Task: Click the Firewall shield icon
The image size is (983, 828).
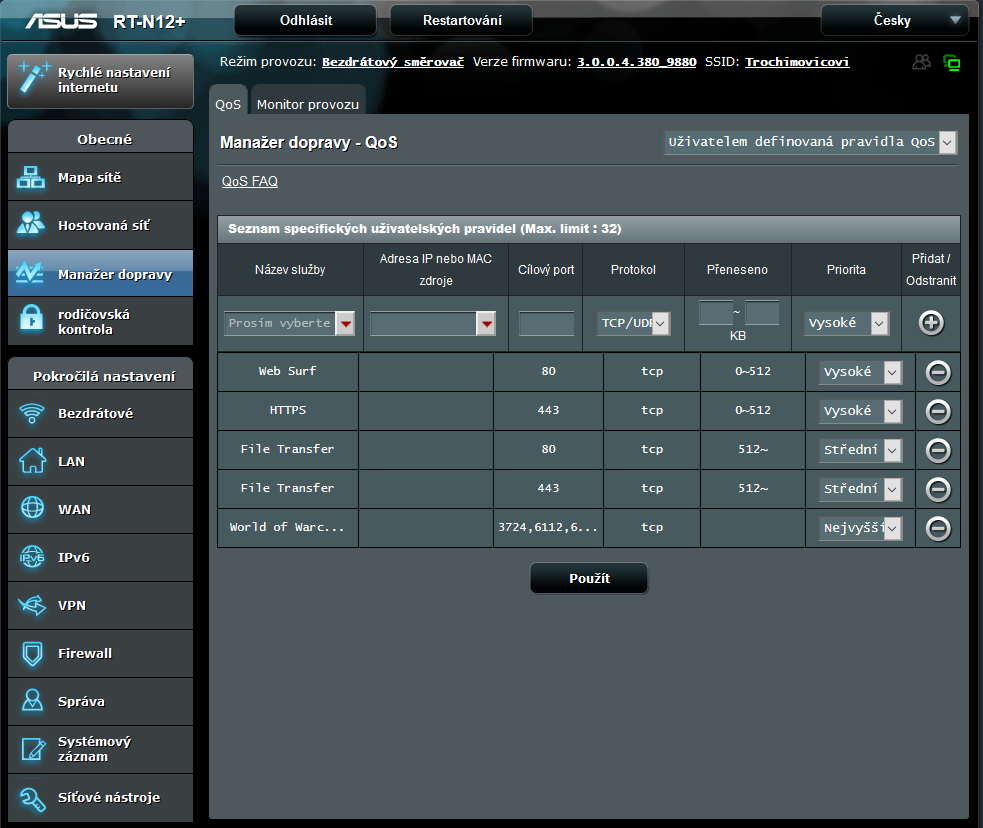Action: coord(32,654)
